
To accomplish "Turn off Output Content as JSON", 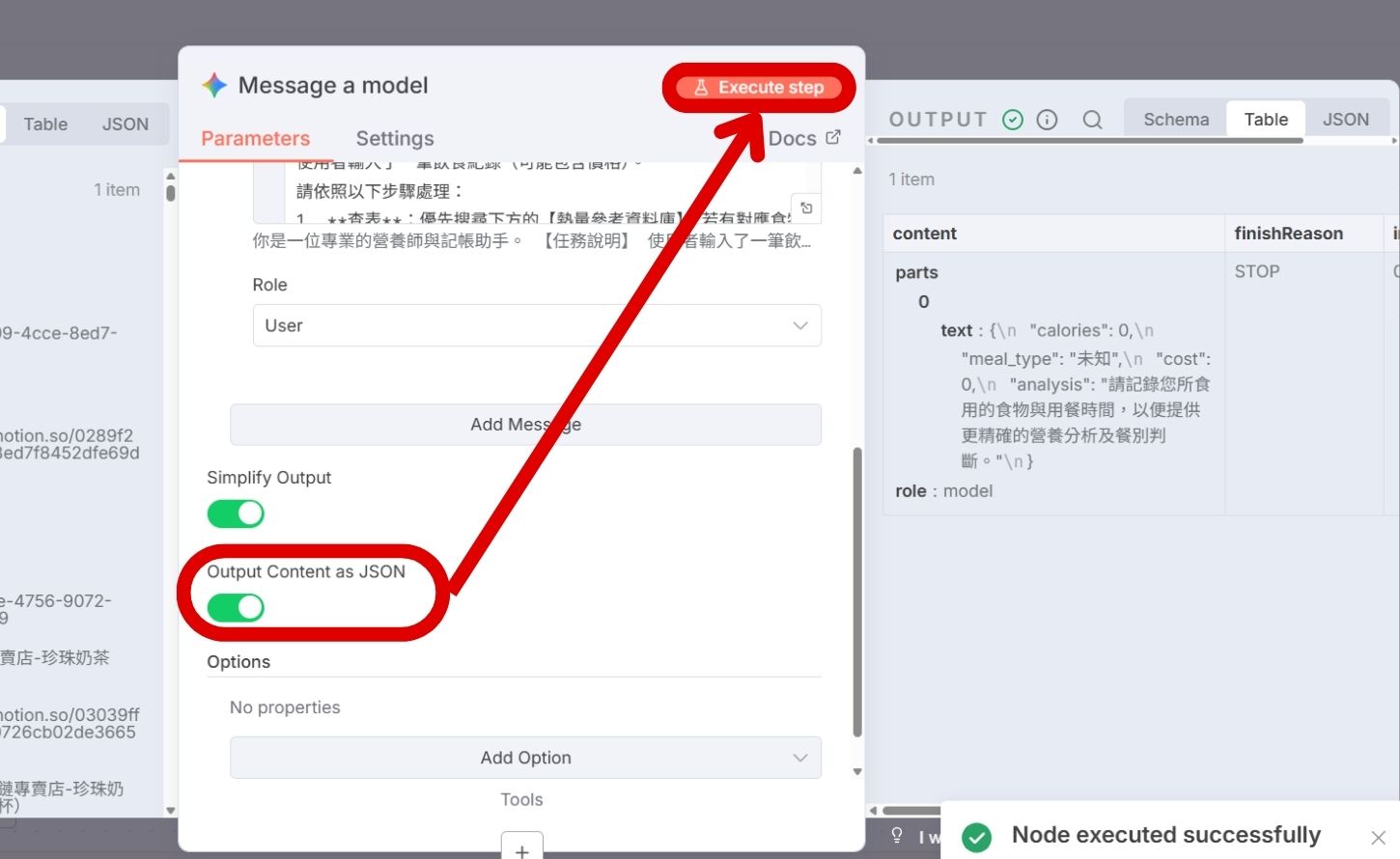I will pyautogui.click(x=236, y=607).
